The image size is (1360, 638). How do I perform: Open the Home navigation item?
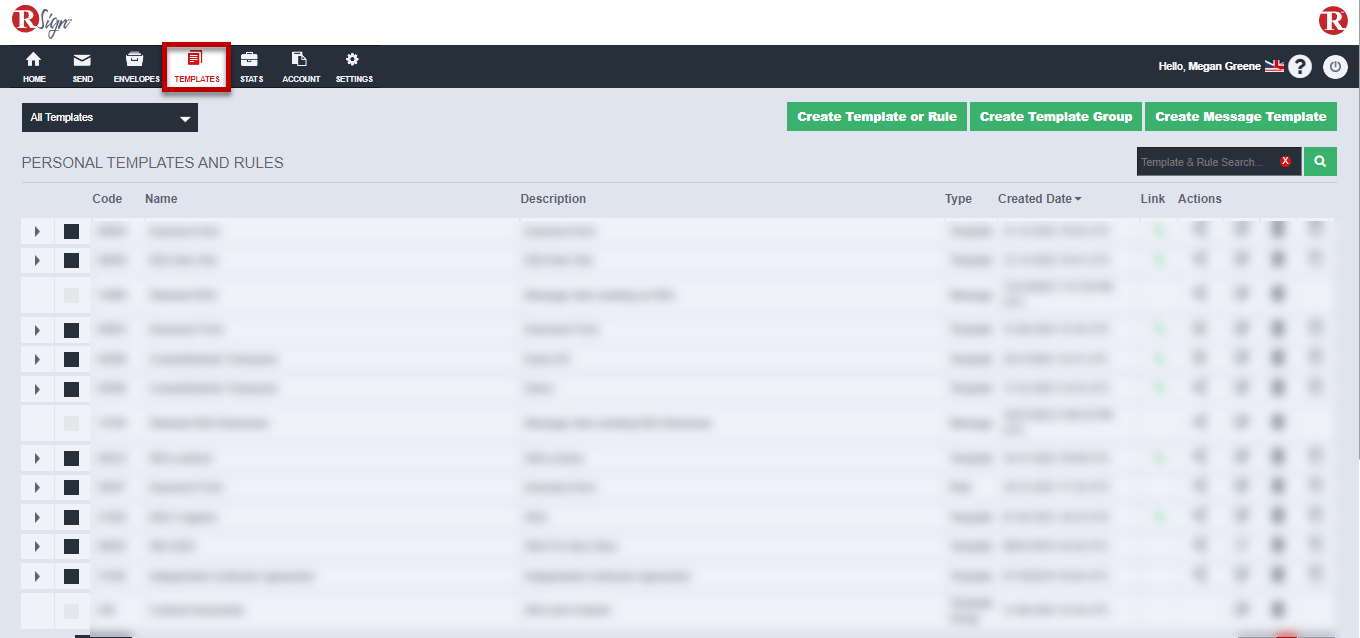coord(34,66)
